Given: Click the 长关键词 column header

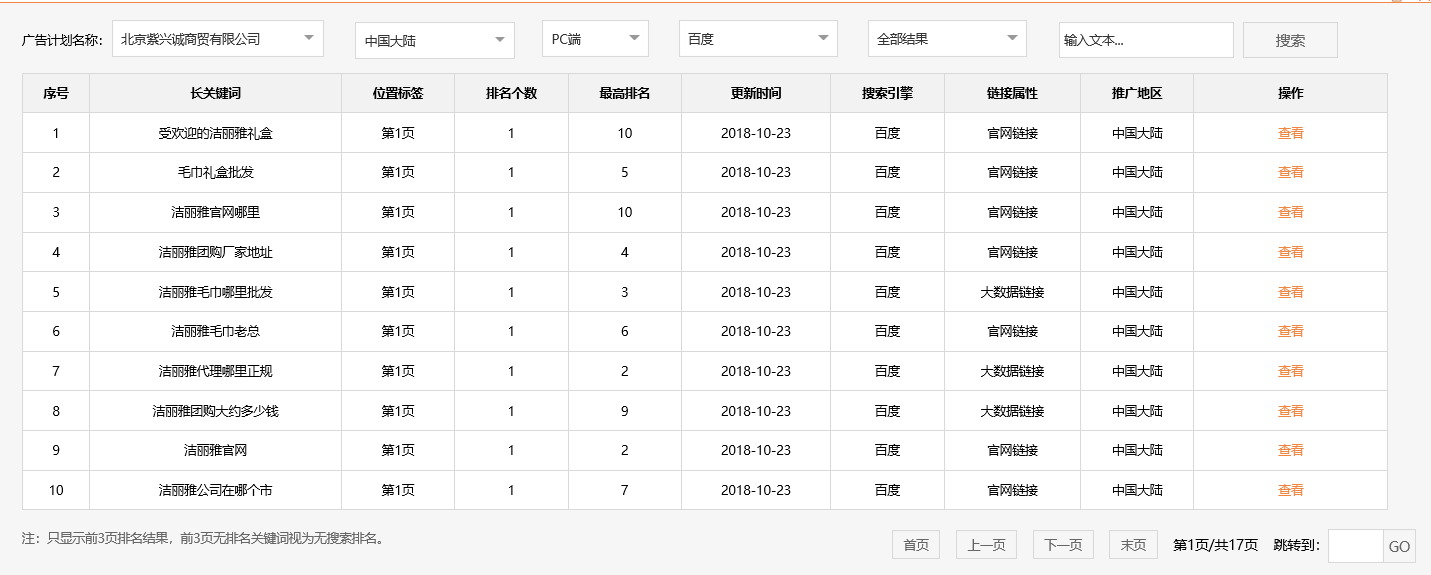Looking at the screenshot, I should point(216,93).
